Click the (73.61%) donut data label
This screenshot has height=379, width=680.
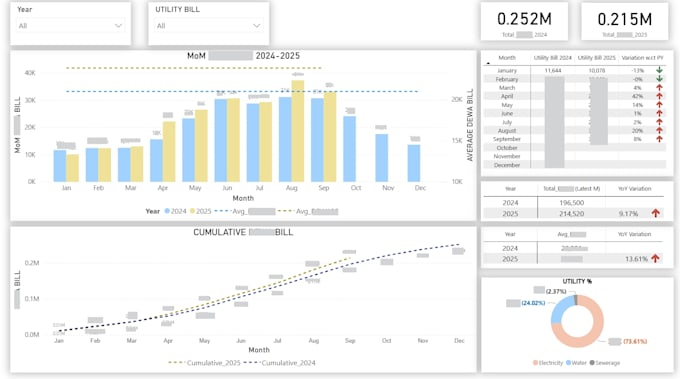(635, 341)
